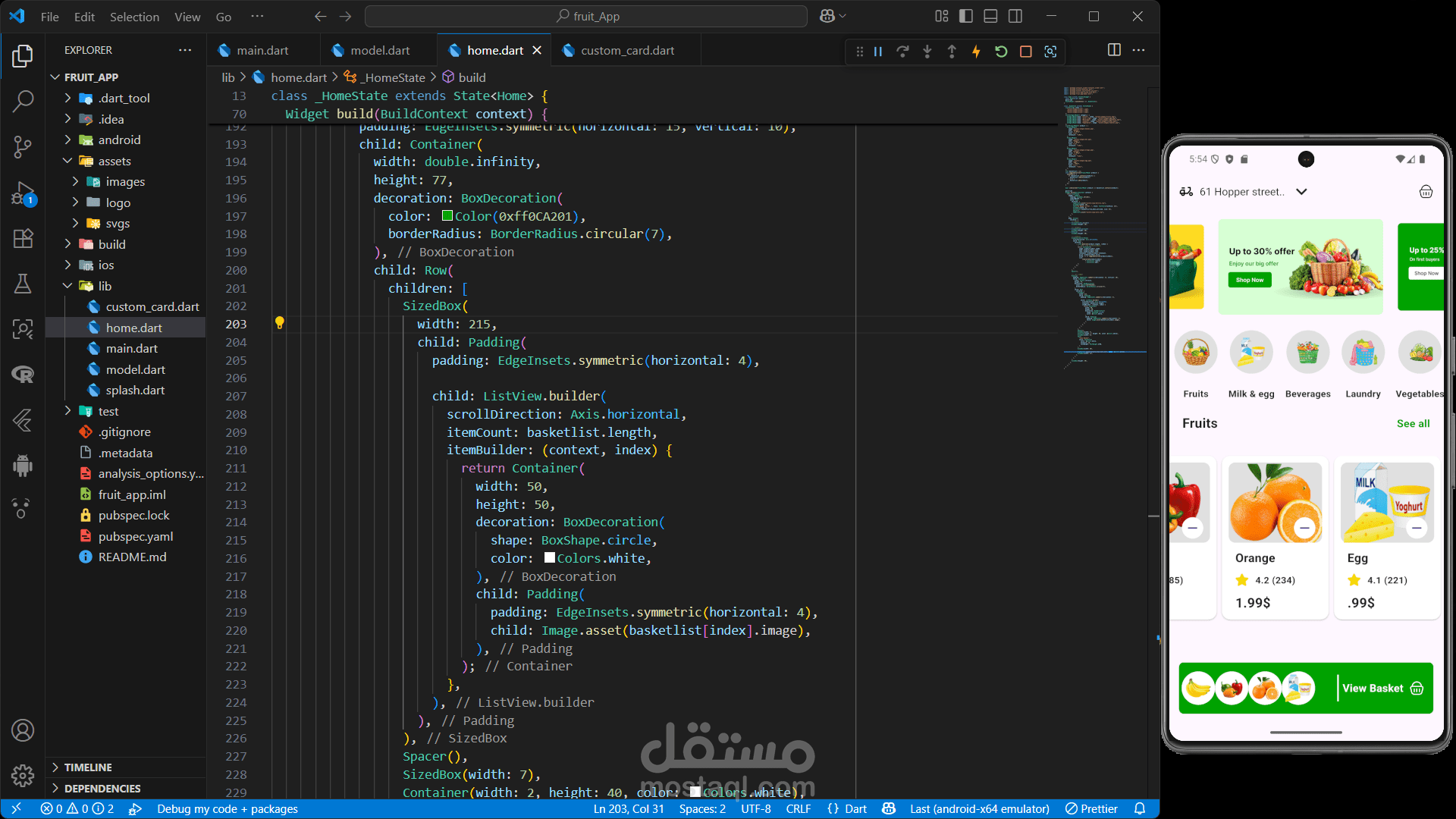The image size is (1456, 819).
Task: Click Debug my code + packages status
Action: [227, 809]
